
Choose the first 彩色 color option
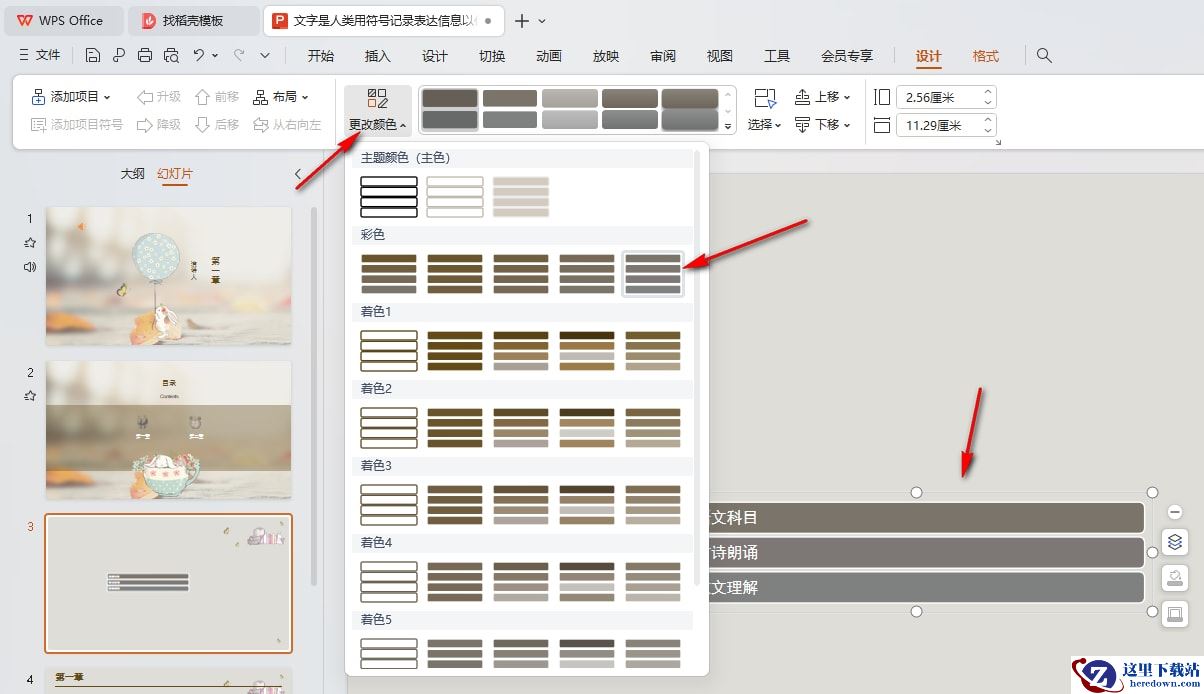pos(389,273)
